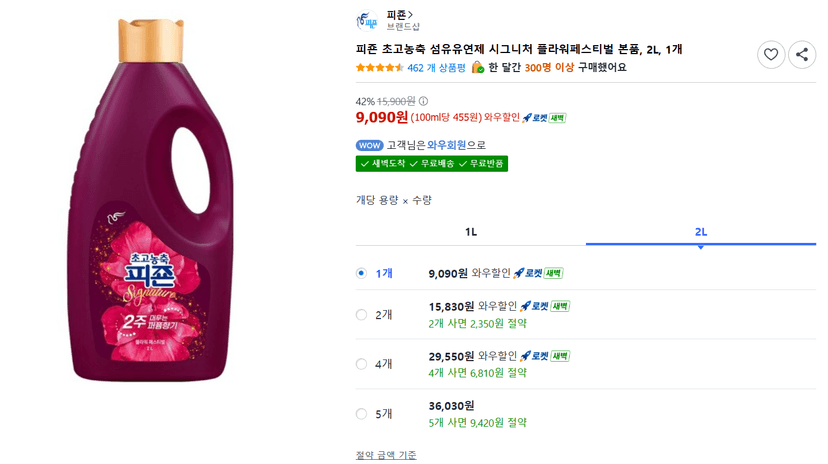Click the share icon button
The width and height of the screenshot is (828, 464).
(x=802, y=54)
